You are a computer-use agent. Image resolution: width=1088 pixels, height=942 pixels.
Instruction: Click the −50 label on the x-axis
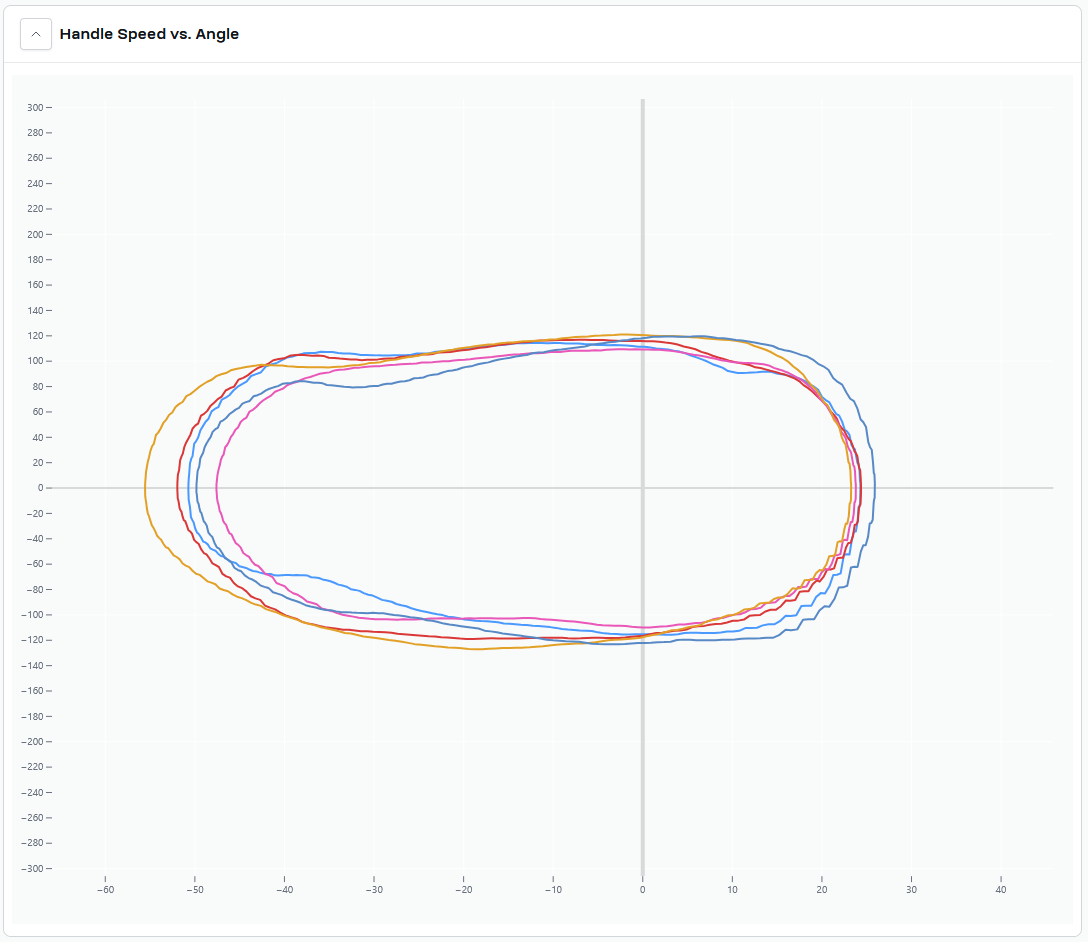(x=195, y=890)
